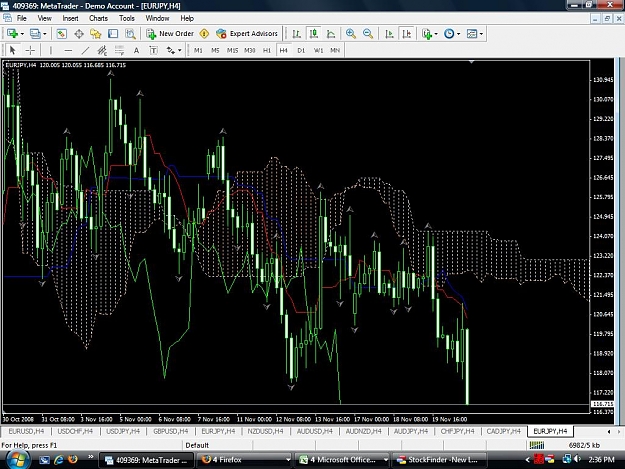Open the Profiles icon
The image size is (625, 469).
35,34
